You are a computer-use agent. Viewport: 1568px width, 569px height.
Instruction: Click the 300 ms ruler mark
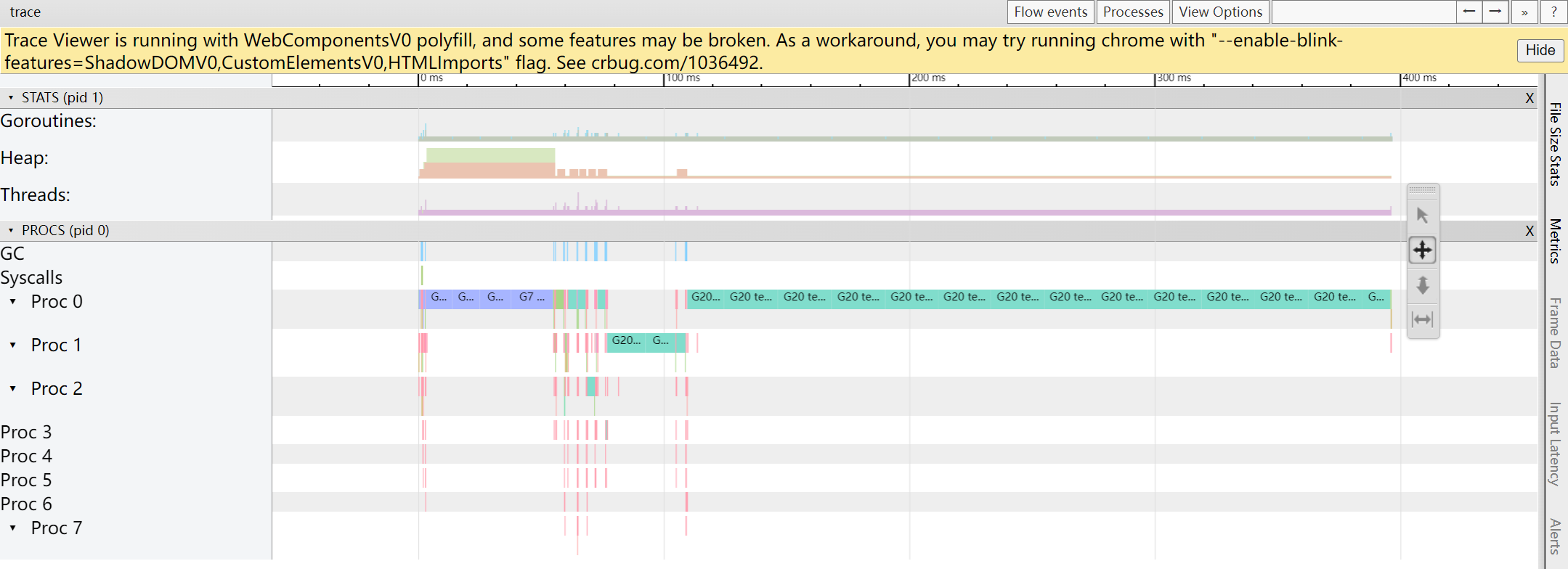[1174, 78]
